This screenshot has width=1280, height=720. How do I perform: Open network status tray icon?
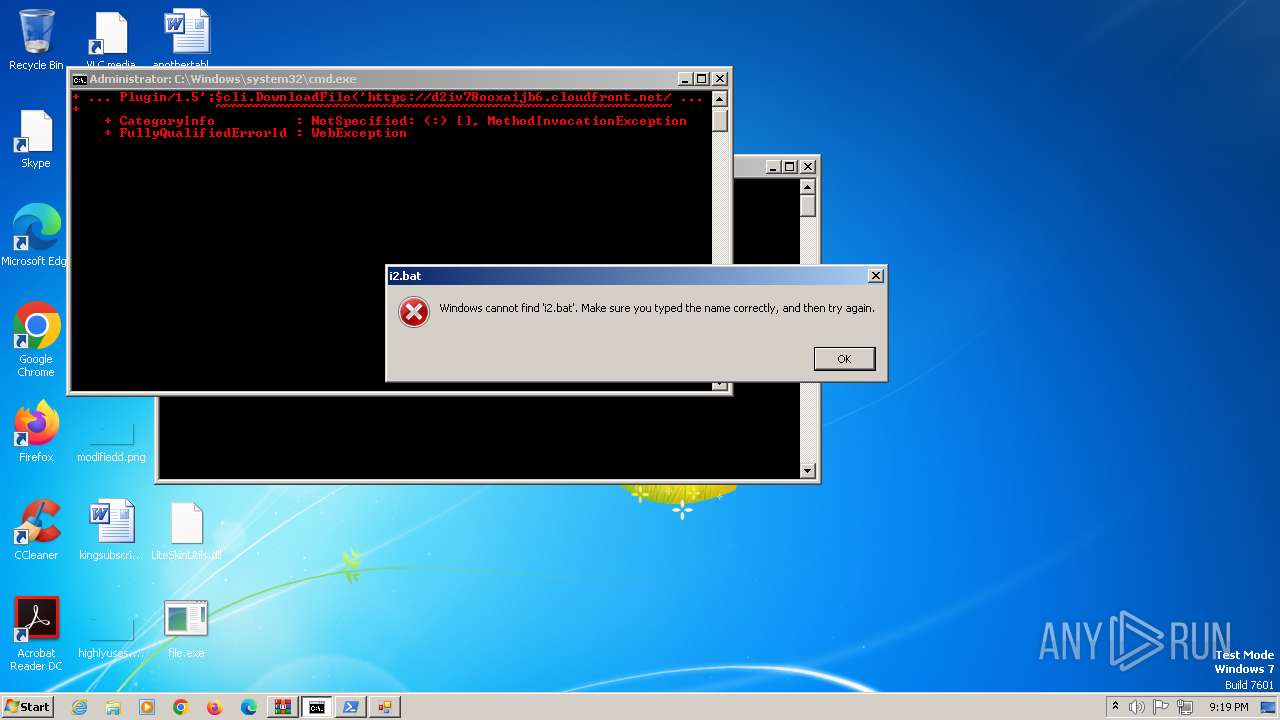(1185, 707)
